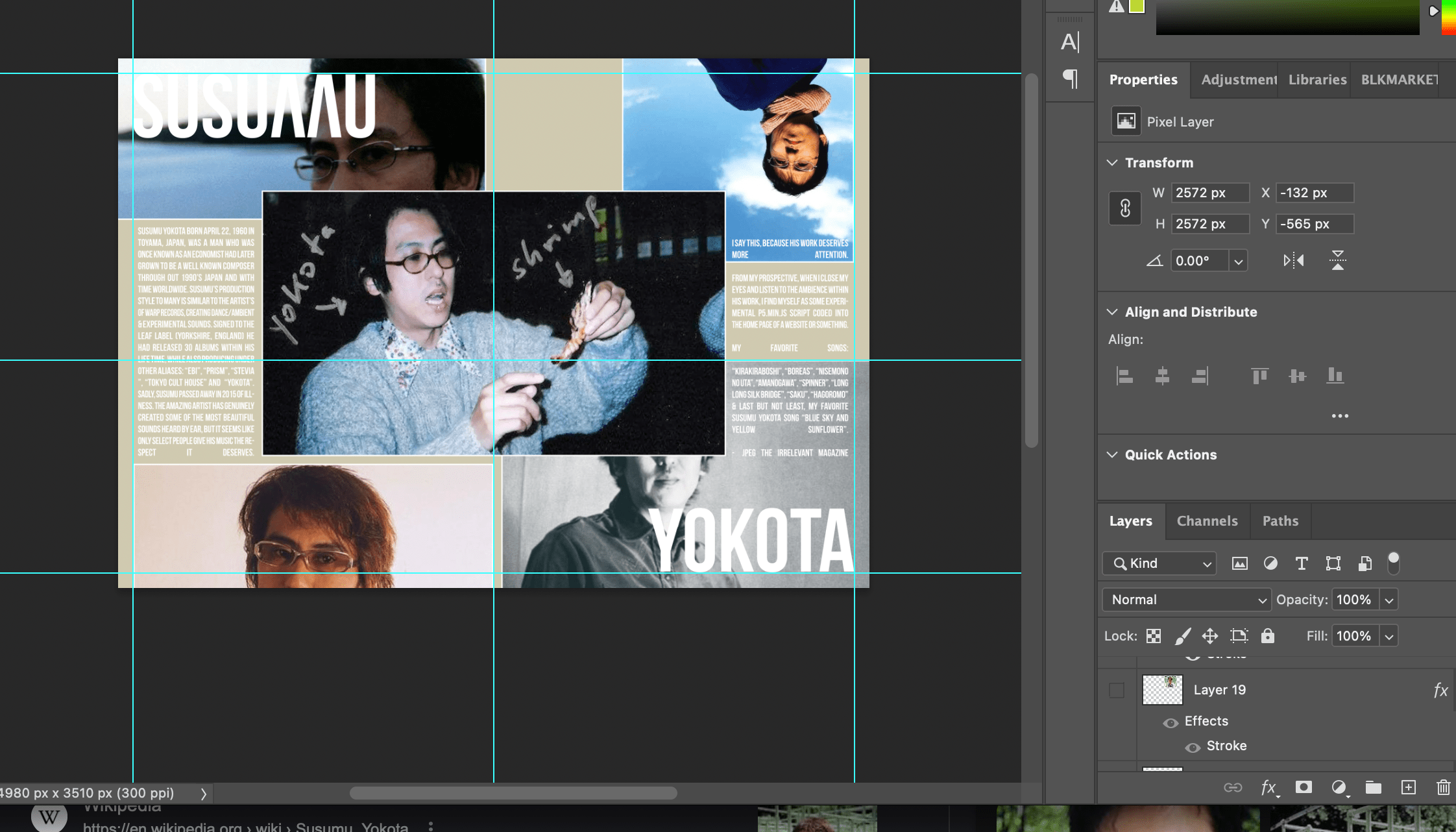The image size is (1456, 832).
Task: Flip the layer vertically
Action: click(x=1337, y=260)
